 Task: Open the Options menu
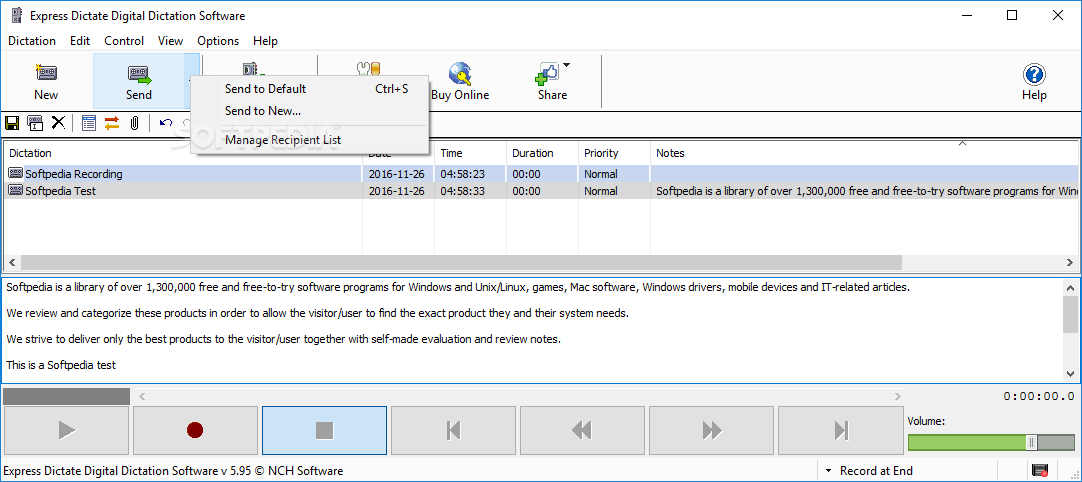click(218, 41)
